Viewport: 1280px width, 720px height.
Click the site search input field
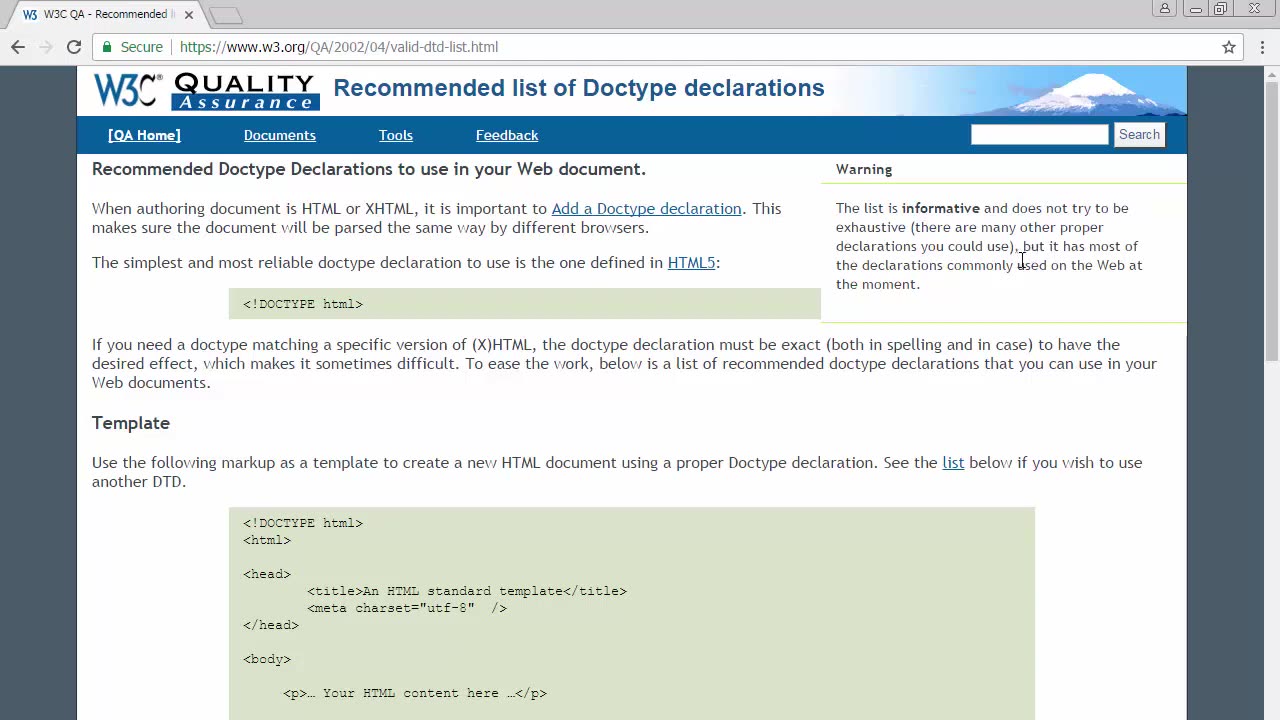pyautogui.click(x=1039, y=135)
